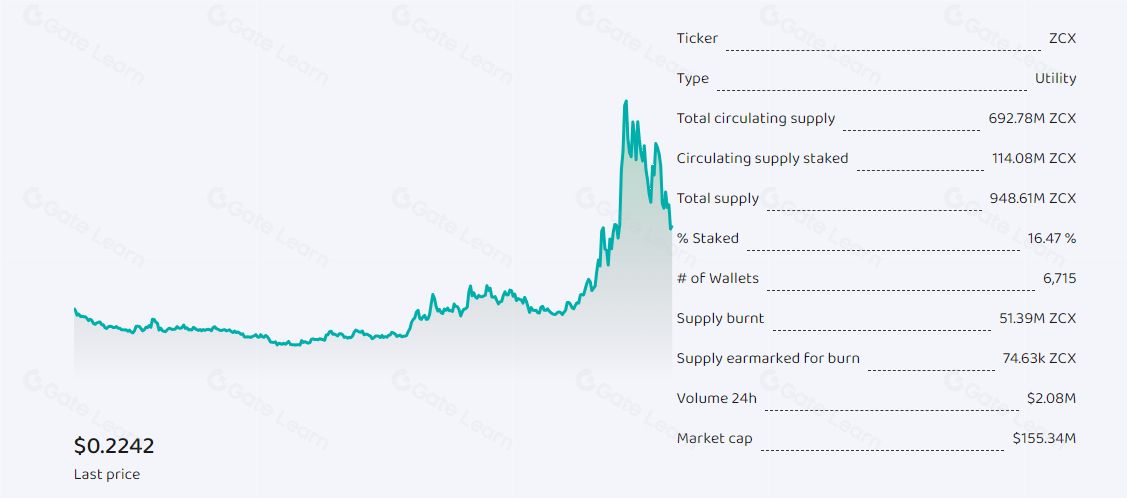Click the highest peak of the price chart
Screen dimensions: 1127x498
626,102
